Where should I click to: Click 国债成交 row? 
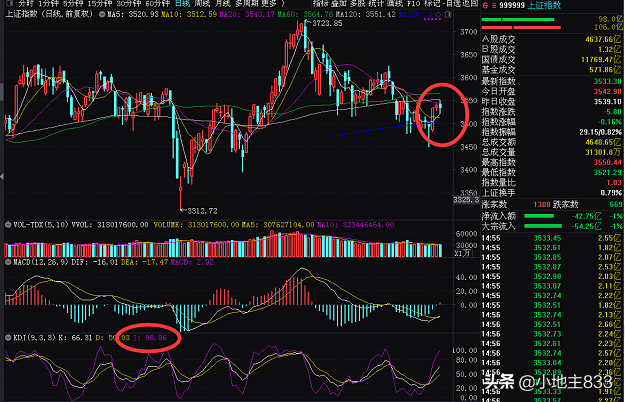pyautogui.click(x=551, y=59)
